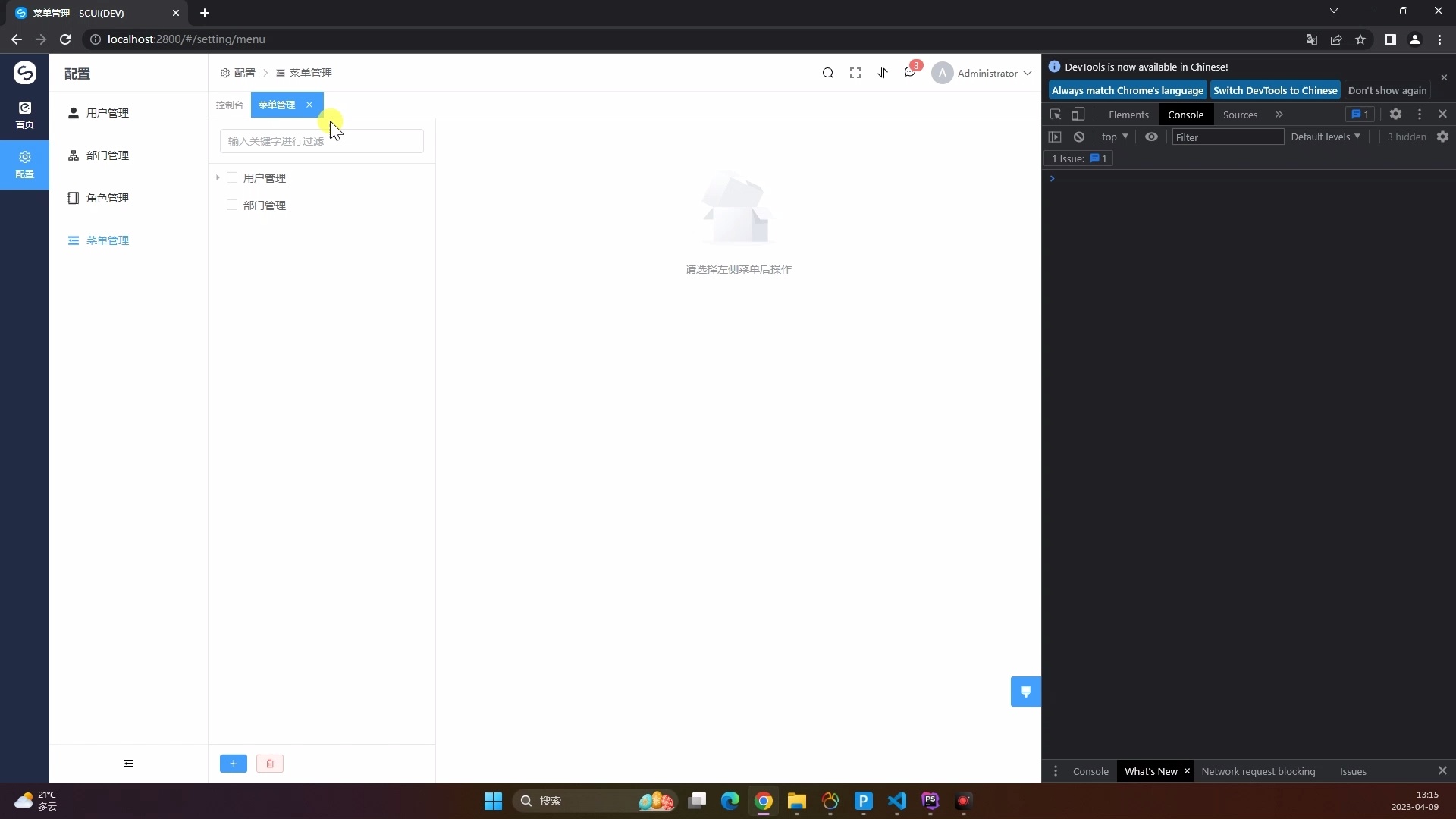Screen dimensions: 1456x819
Task: Create a live expression using the eye icon
Action: point(1151,136)
